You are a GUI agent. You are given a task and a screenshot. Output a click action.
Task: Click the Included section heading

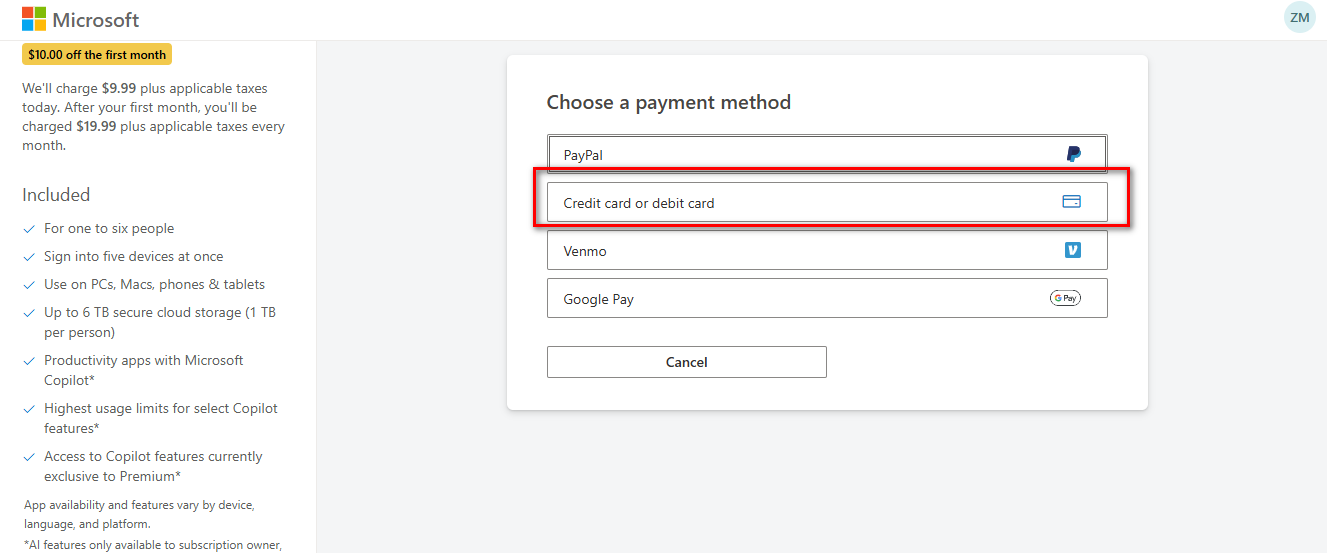tap(56, 195)
